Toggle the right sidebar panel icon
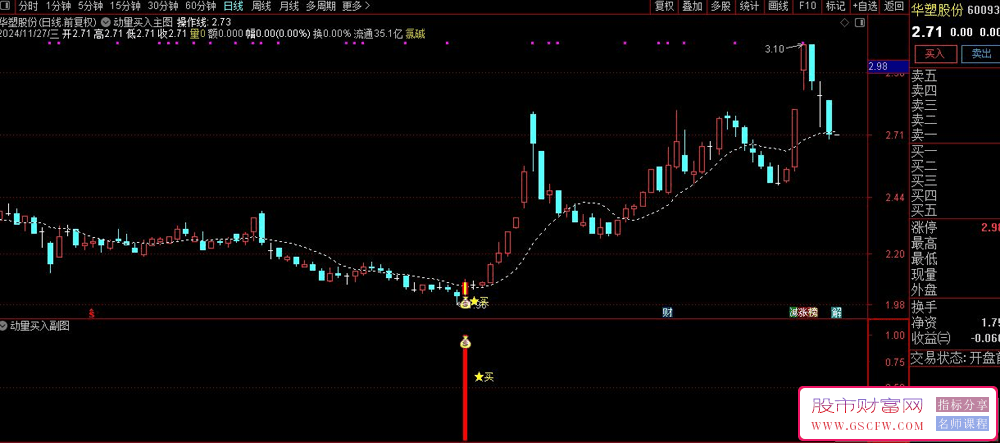The width and height of the screenshot is (1000, 443). click(860, 23)
